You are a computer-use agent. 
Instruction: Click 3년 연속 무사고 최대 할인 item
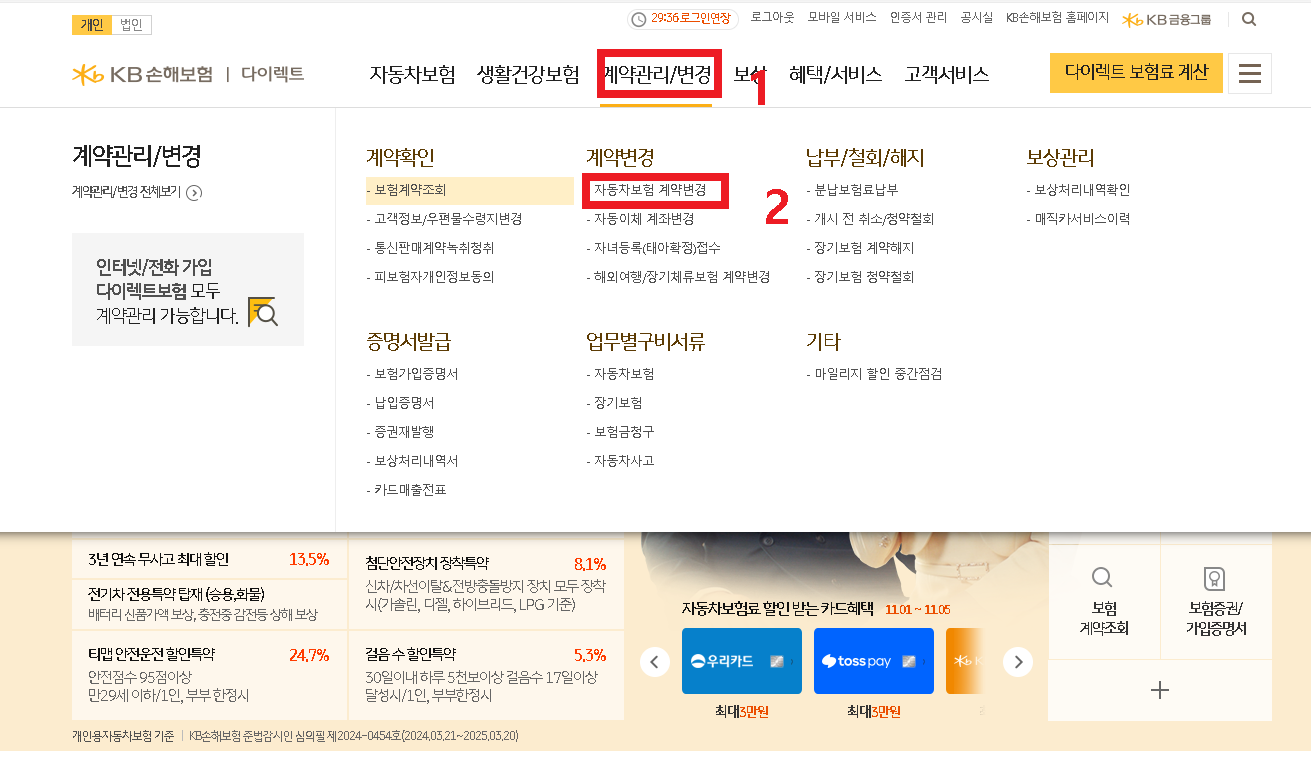[209, 559]
